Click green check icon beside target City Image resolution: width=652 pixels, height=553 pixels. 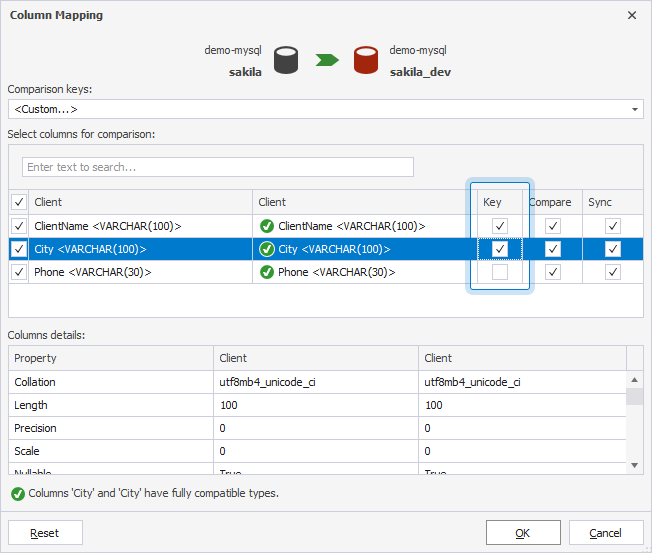[267, 249]
